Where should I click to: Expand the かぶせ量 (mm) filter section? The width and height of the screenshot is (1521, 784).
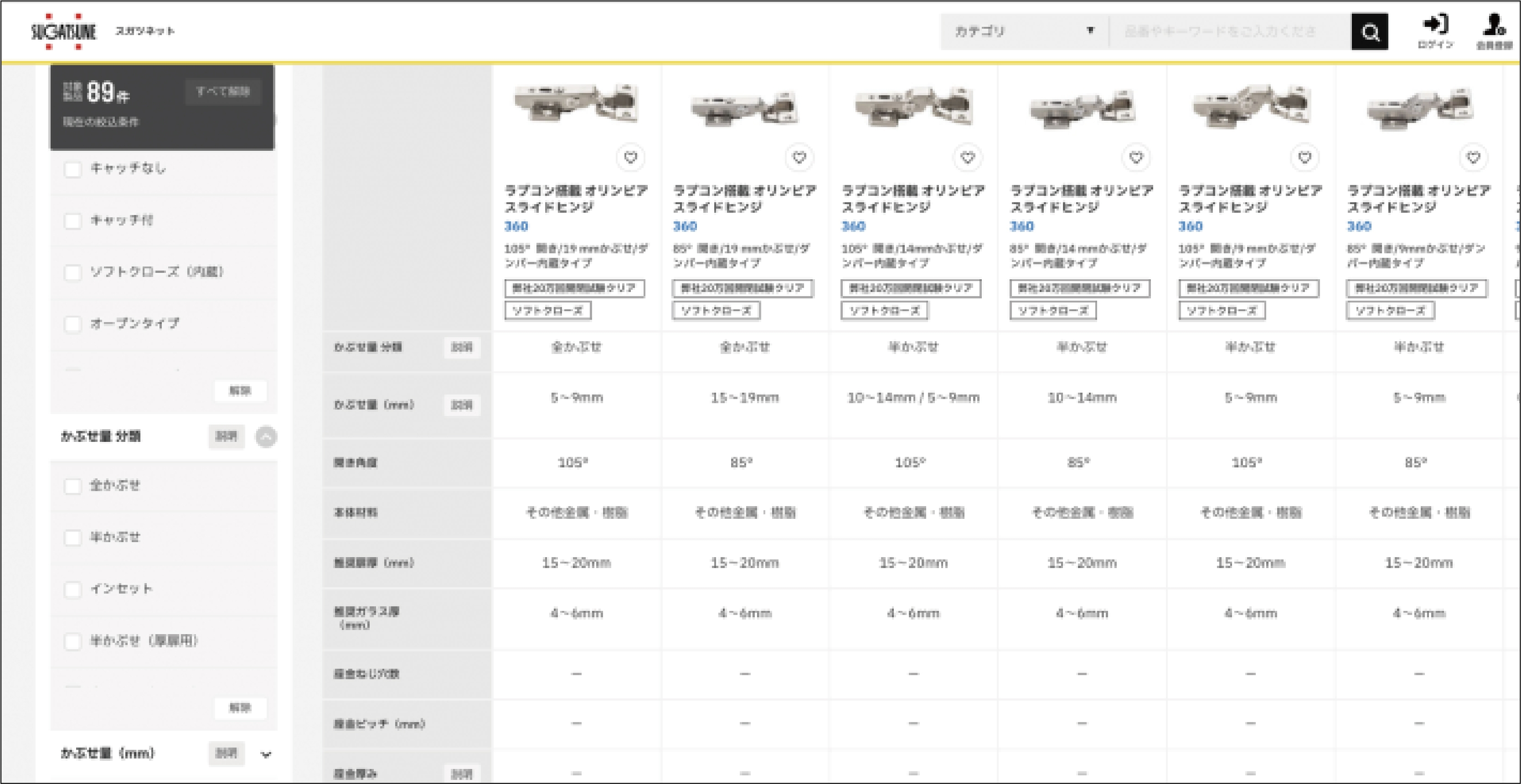tap(266, 754)
